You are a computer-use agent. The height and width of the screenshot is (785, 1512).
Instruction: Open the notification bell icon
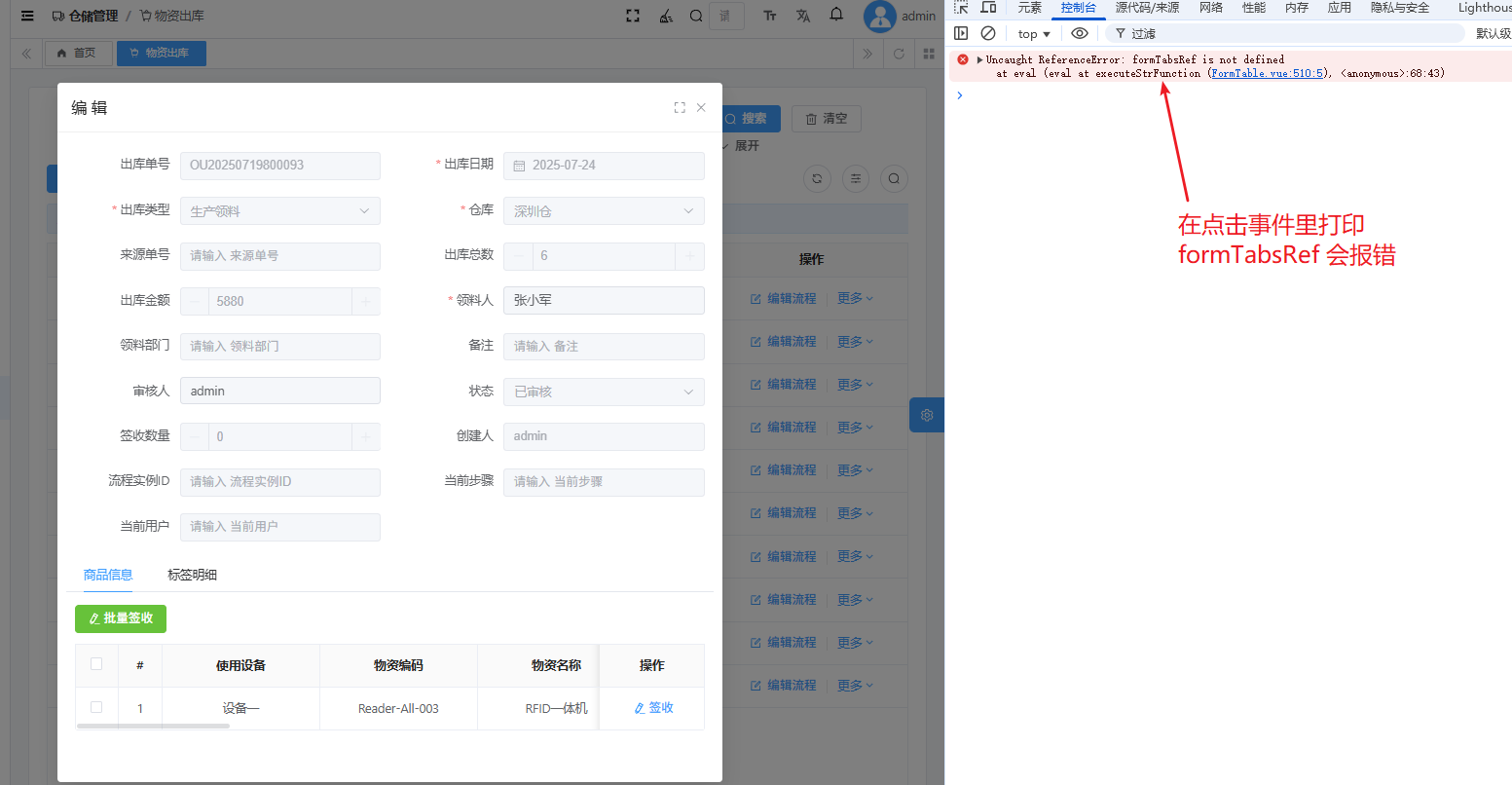[x=836, y=15]
